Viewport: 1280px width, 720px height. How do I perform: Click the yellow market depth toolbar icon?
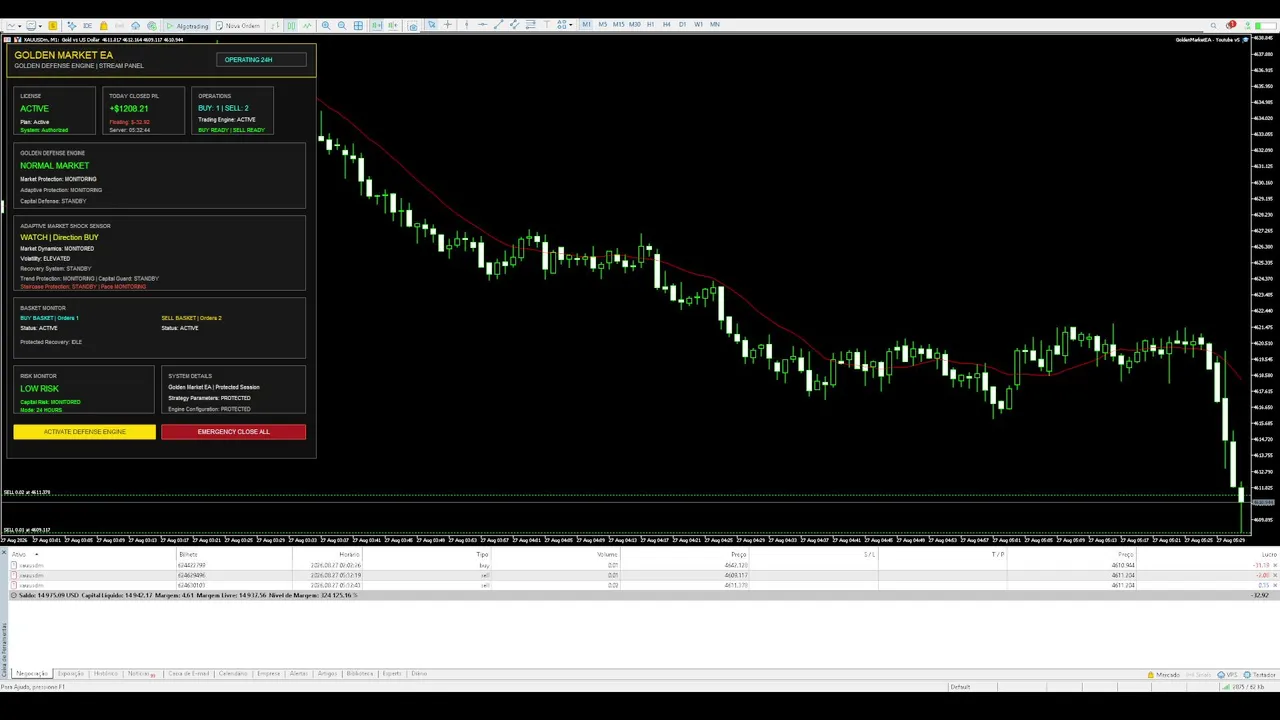coord(52,25)
